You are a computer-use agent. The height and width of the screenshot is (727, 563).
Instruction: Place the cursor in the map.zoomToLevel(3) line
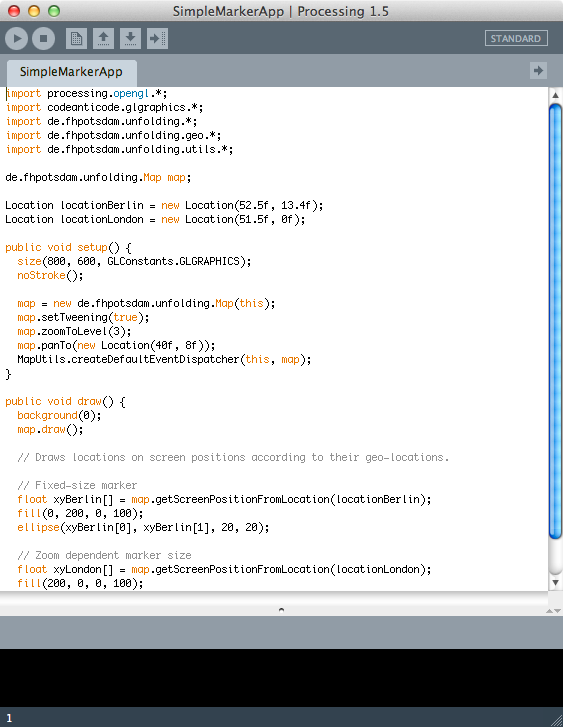click(74, 332)
